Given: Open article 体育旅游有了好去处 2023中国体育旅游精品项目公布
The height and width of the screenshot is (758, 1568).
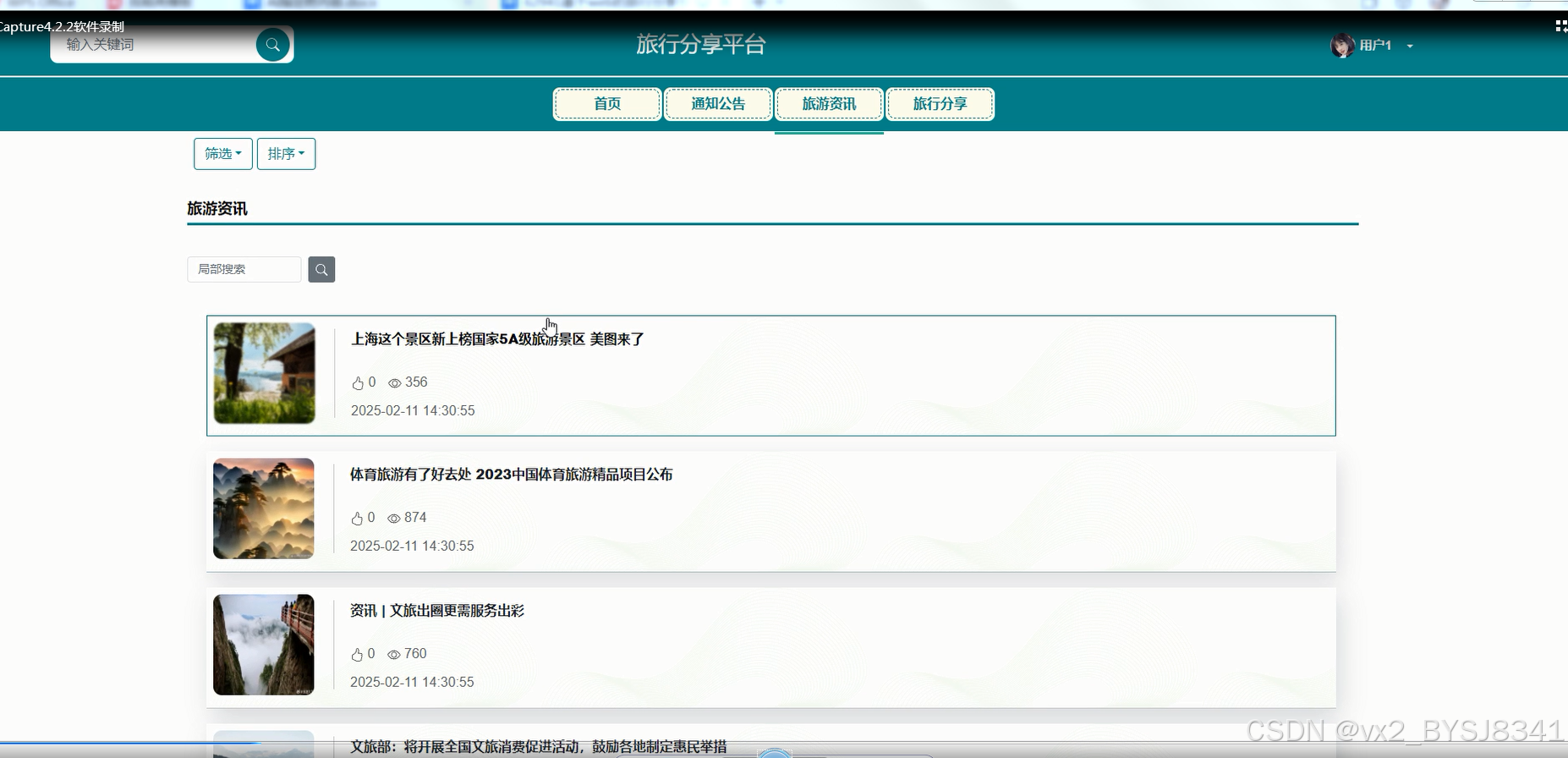Looking at the screenshot, I should pyautogui.click(x=511, y=475).
